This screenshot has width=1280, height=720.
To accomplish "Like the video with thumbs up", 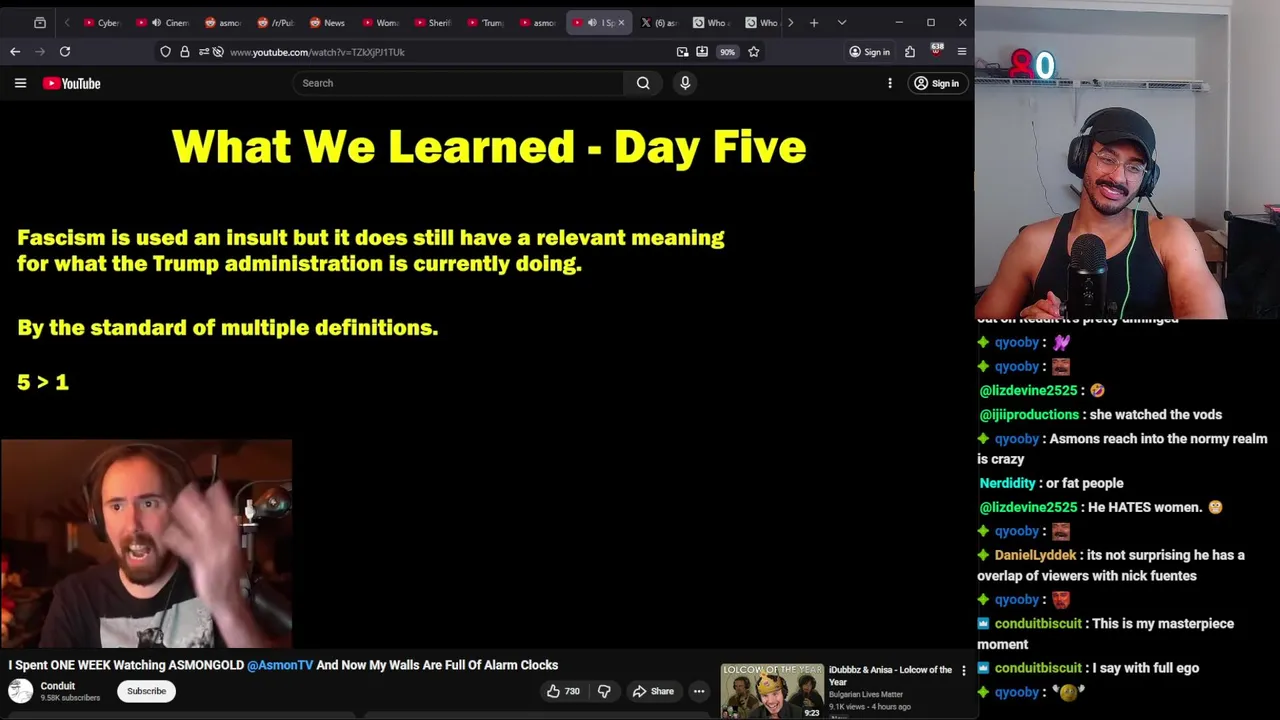I will [563, 691].
